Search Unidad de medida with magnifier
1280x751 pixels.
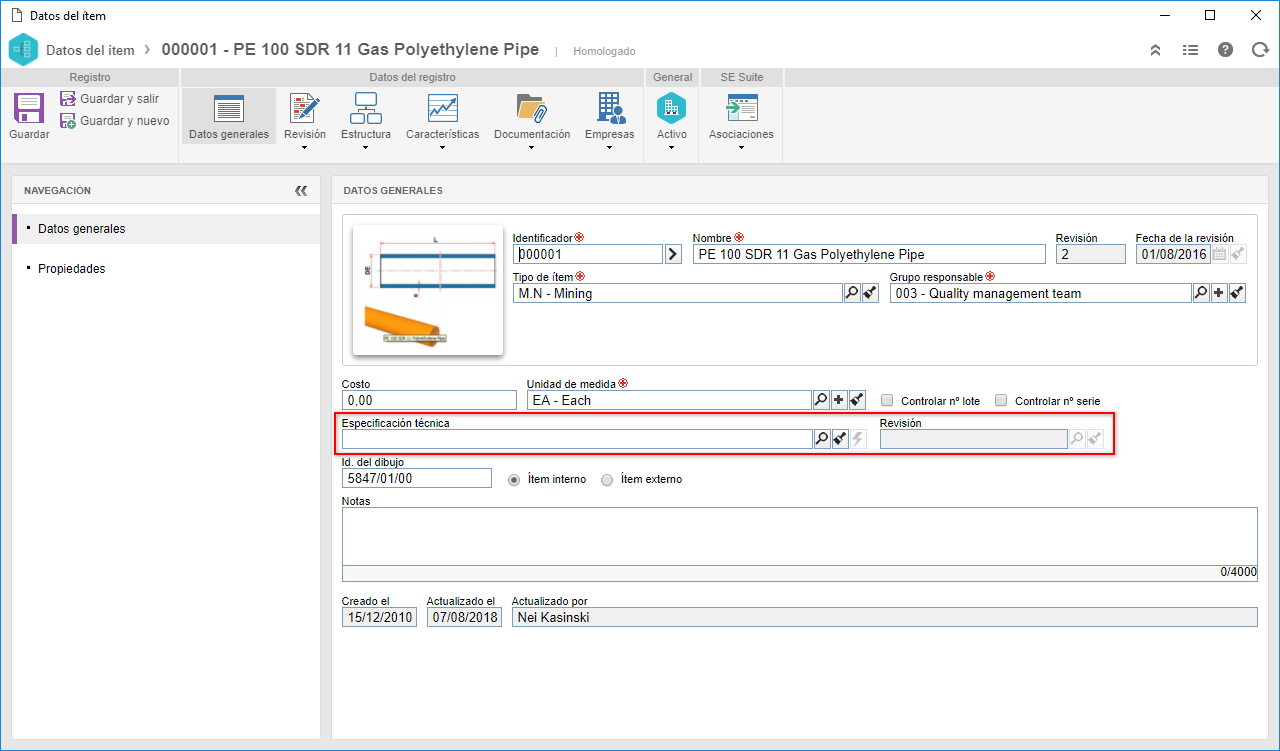(x=820, y=400)
